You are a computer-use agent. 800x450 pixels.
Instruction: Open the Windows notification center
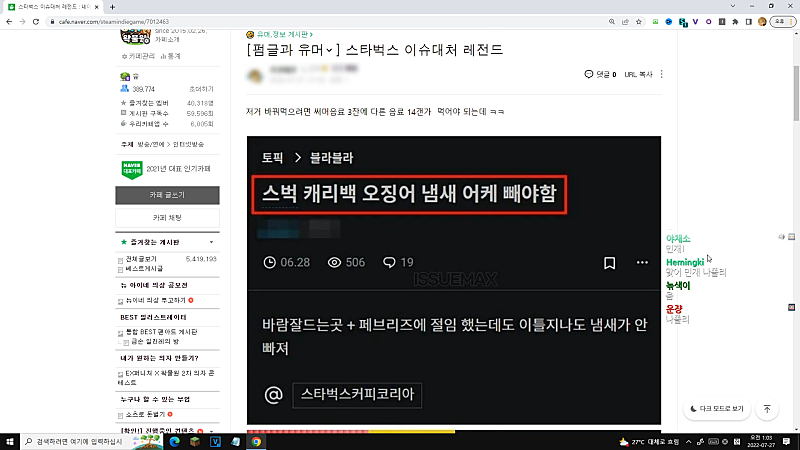(x=786, y=442)
